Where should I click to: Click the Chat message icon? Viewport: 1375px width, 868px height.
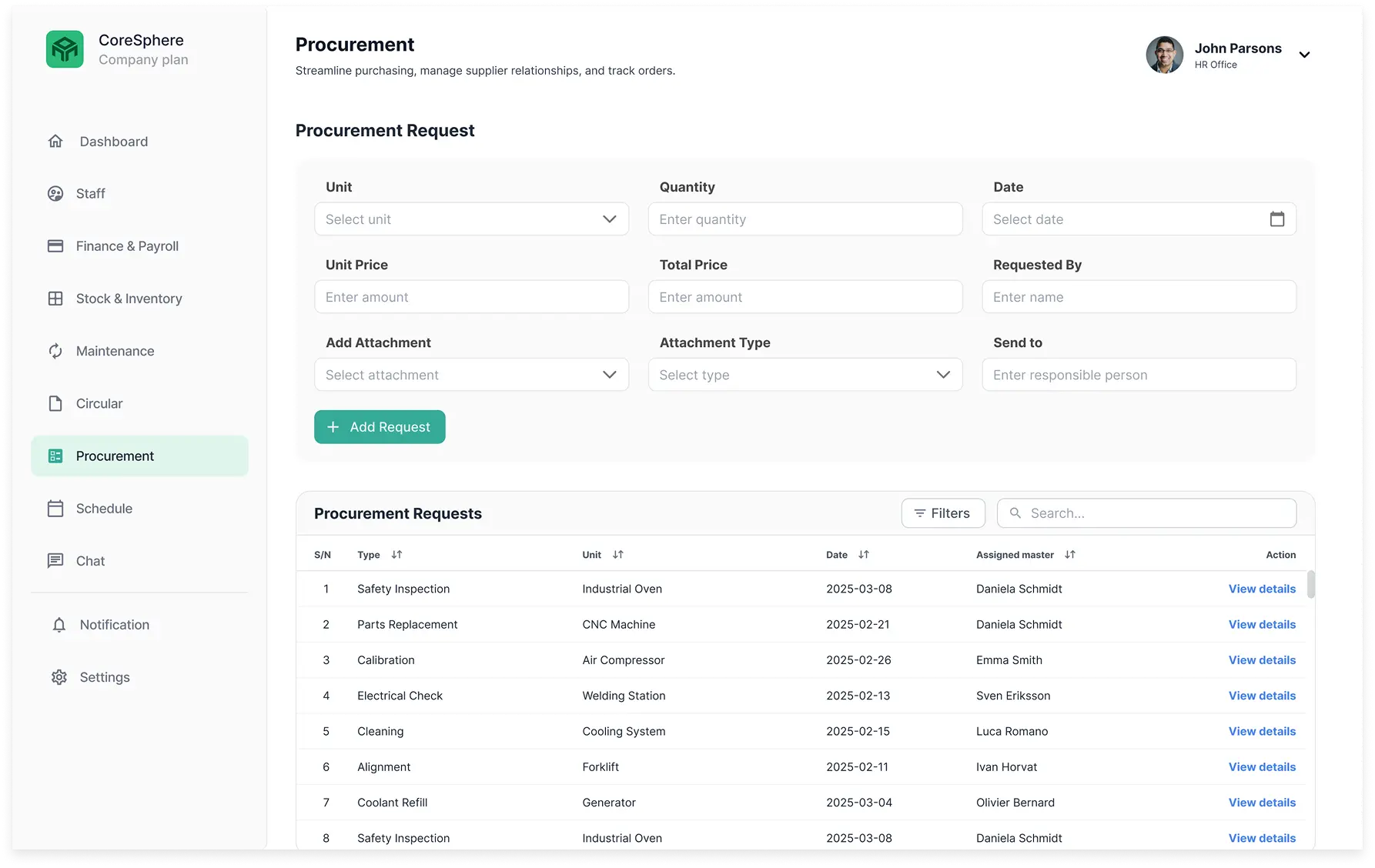pyautogui.click(x=55, y=561)
